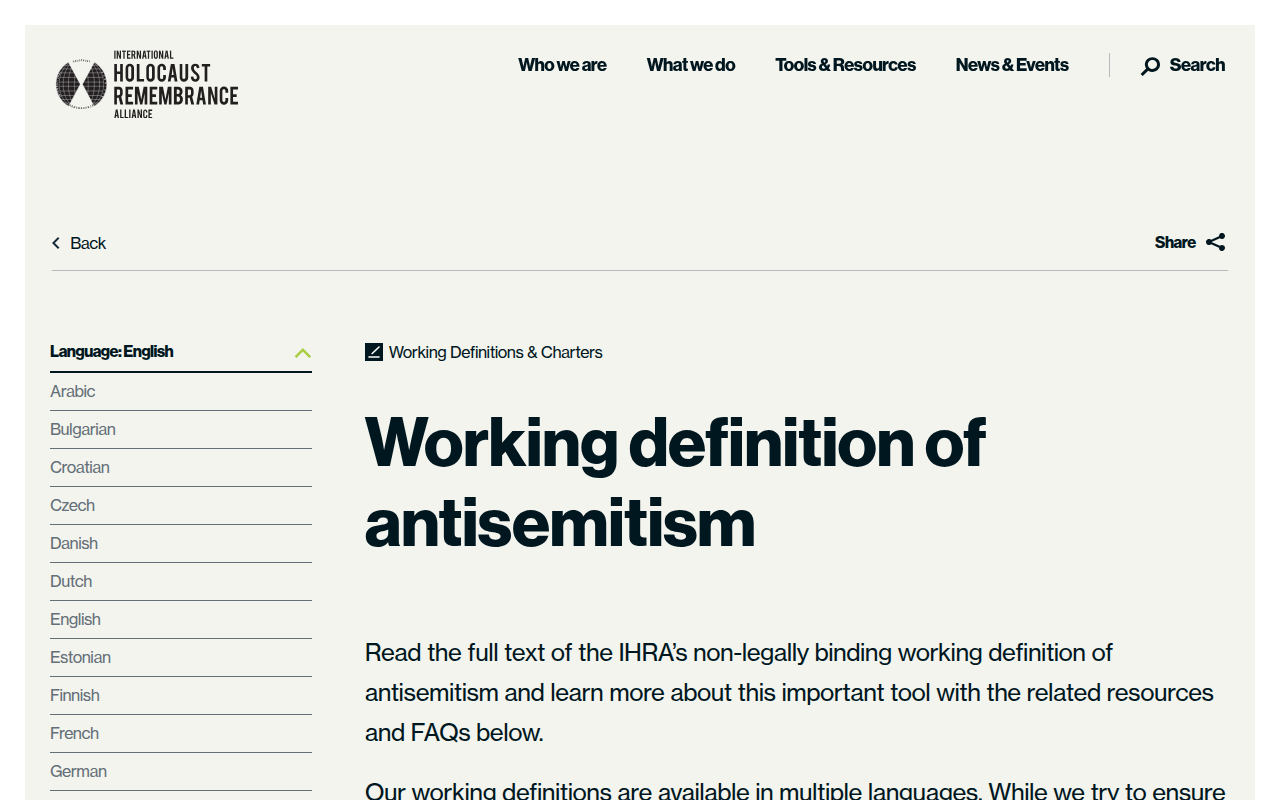Screen dimensions: 1280x800
Task: Open the IHRA logo home link
Action: tap(147, 85)
